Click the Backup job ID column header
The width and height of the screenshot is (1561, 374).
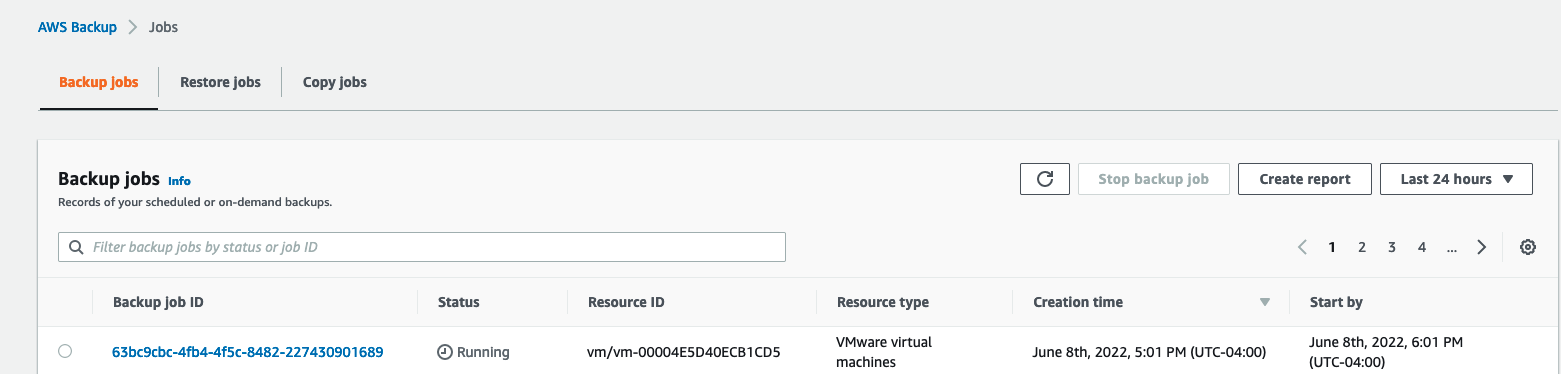pos(158,302)
